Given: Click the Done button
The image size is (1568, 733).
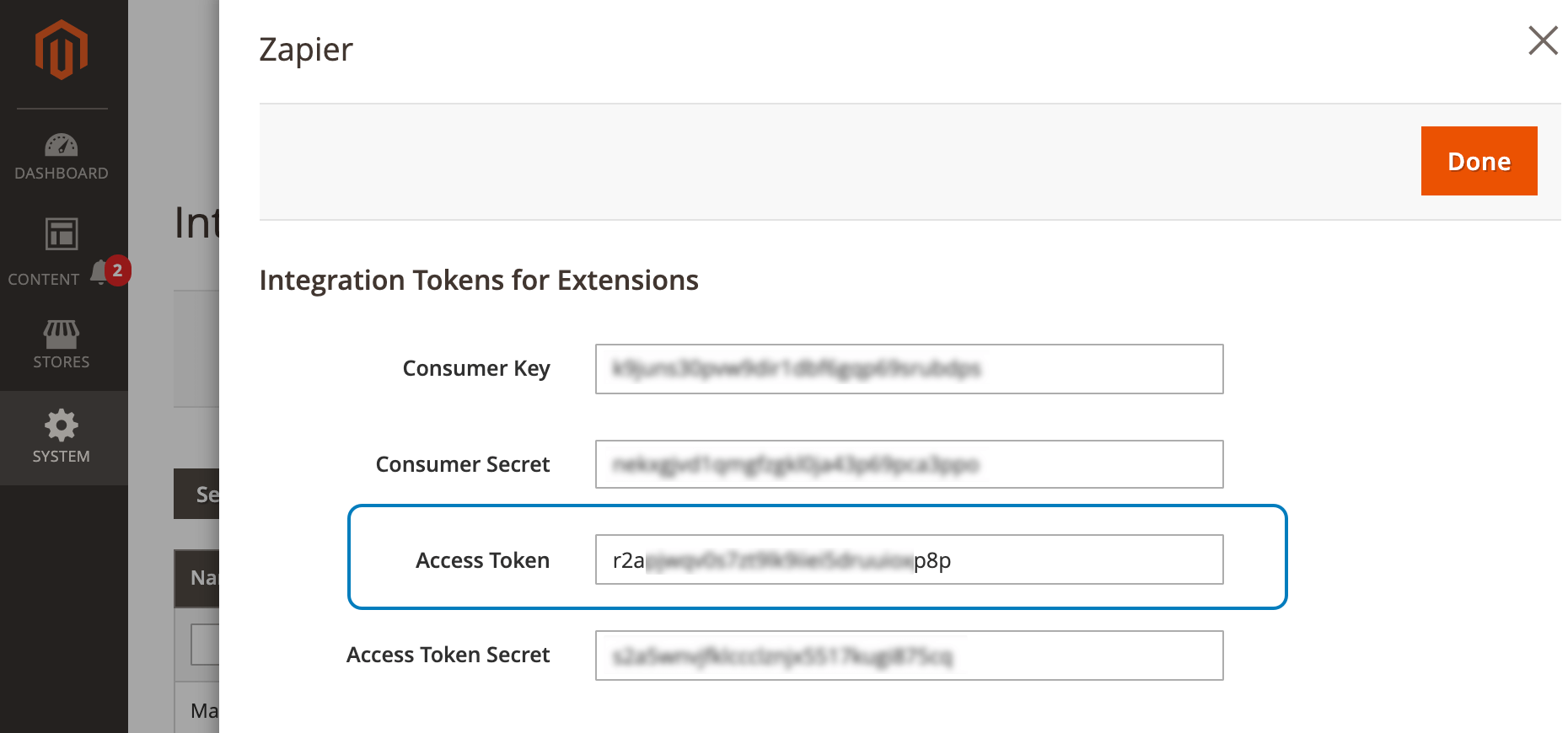Looking at the screenshot, I should [1478, 160].
